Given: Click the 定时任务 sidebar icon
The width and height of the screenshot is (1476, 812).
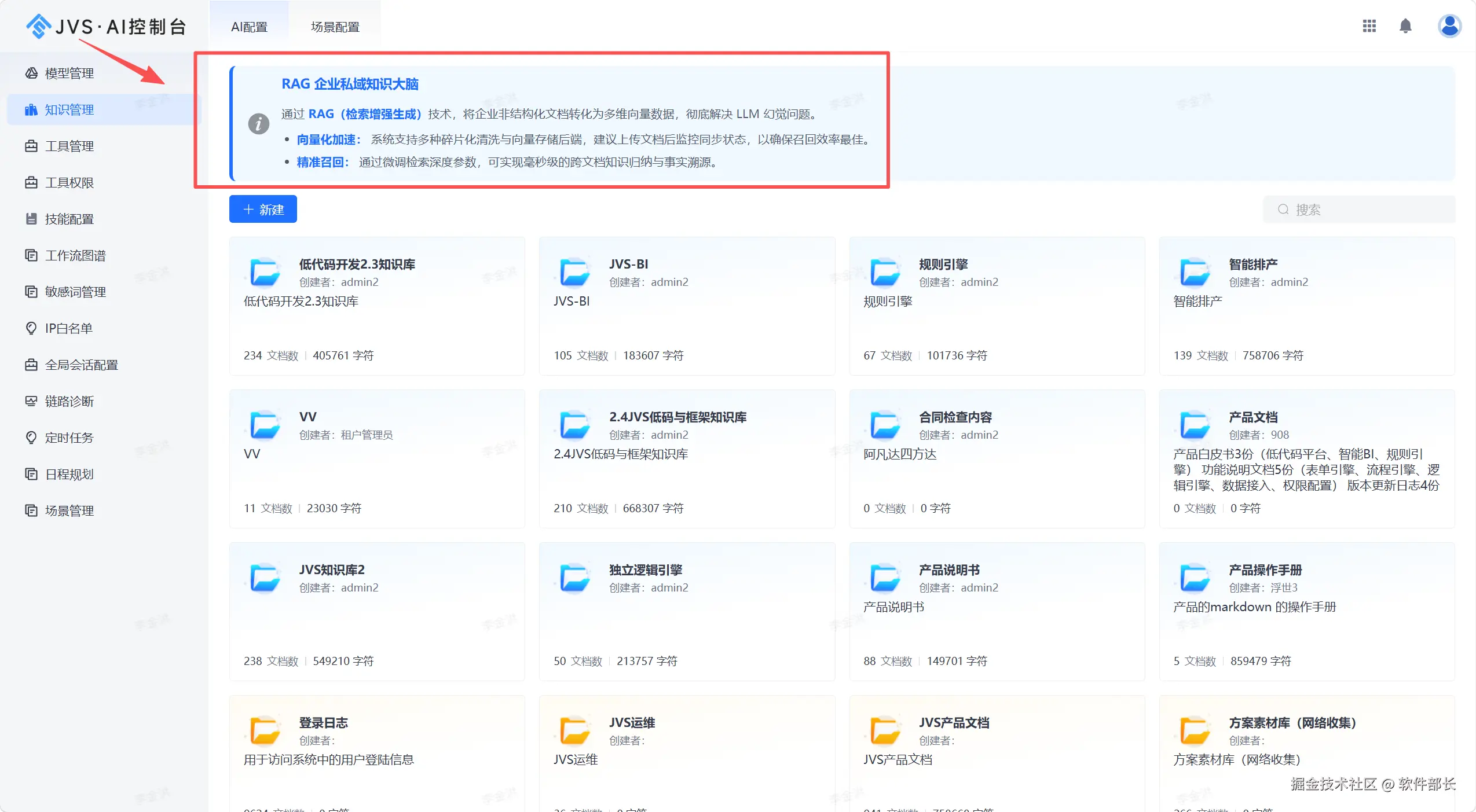Looking at the screenshot, I should coord(31,438).
